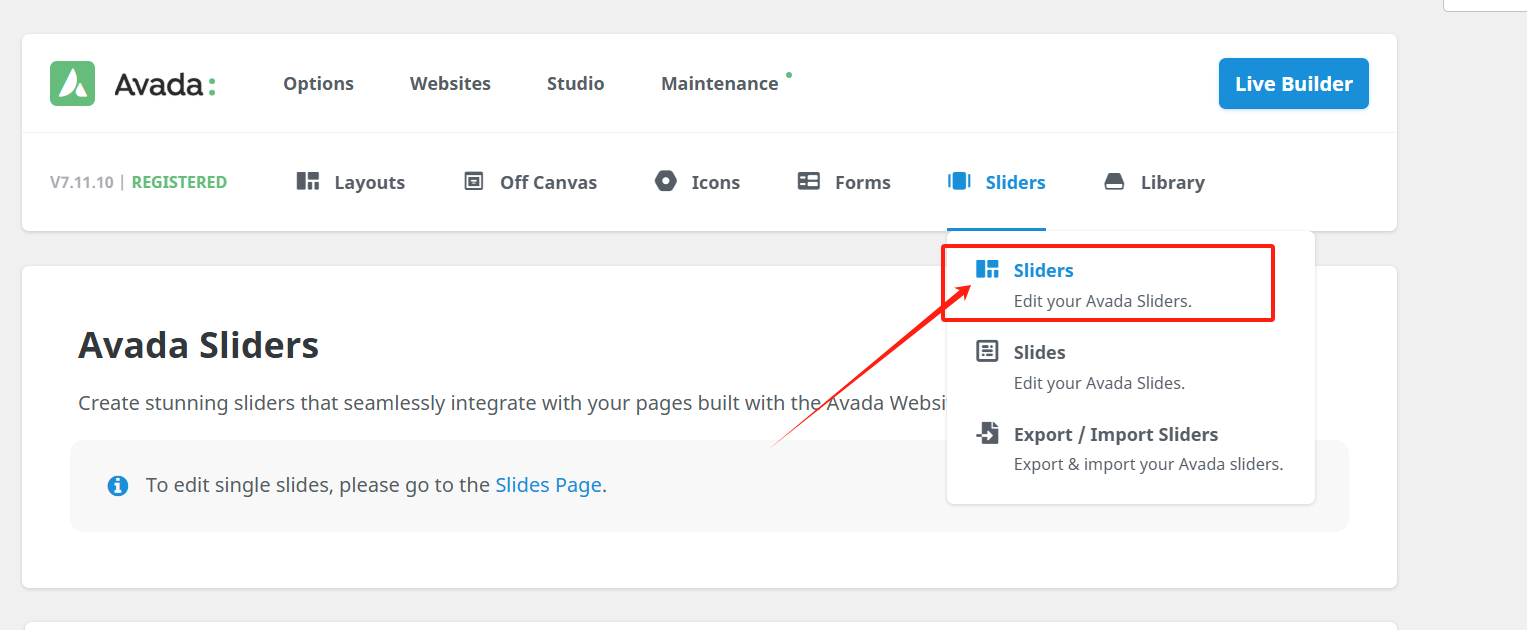The height and width of the screenshot is (630, 1527).
Task: Click the icon beside "Edit your Avada Sliders"
Action: click(x=987, y=269)
